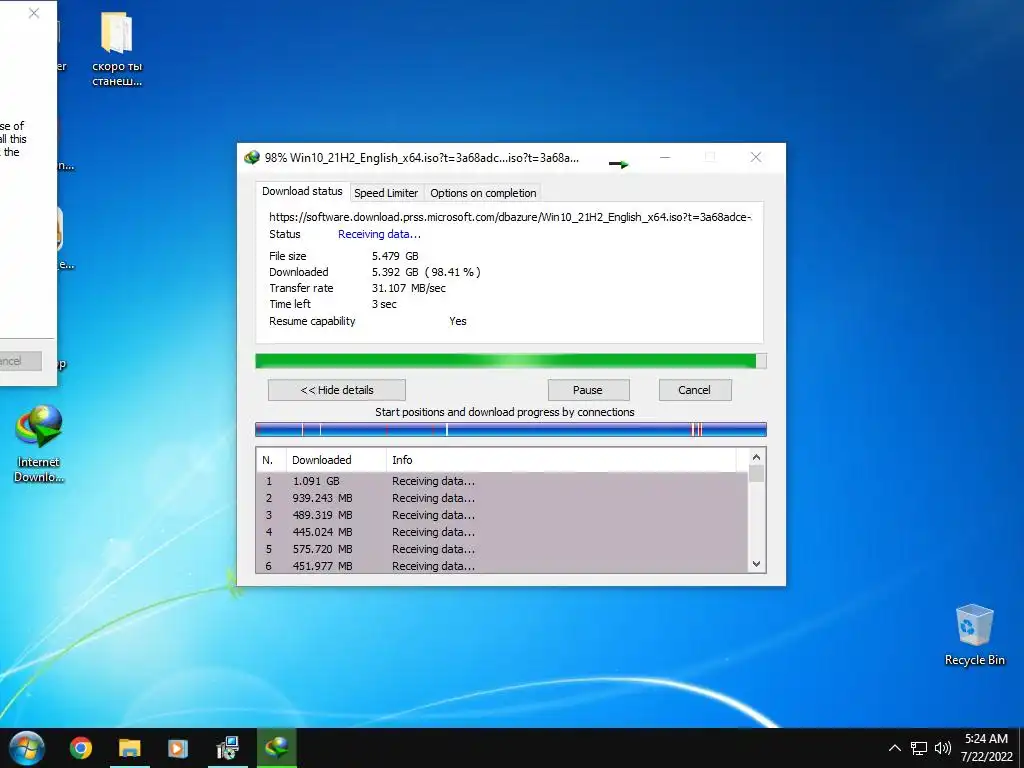Viewport: 1024px width, 768px height.
Task: Open the Recycle Bin desktop icon
Action: coord(974,635)
